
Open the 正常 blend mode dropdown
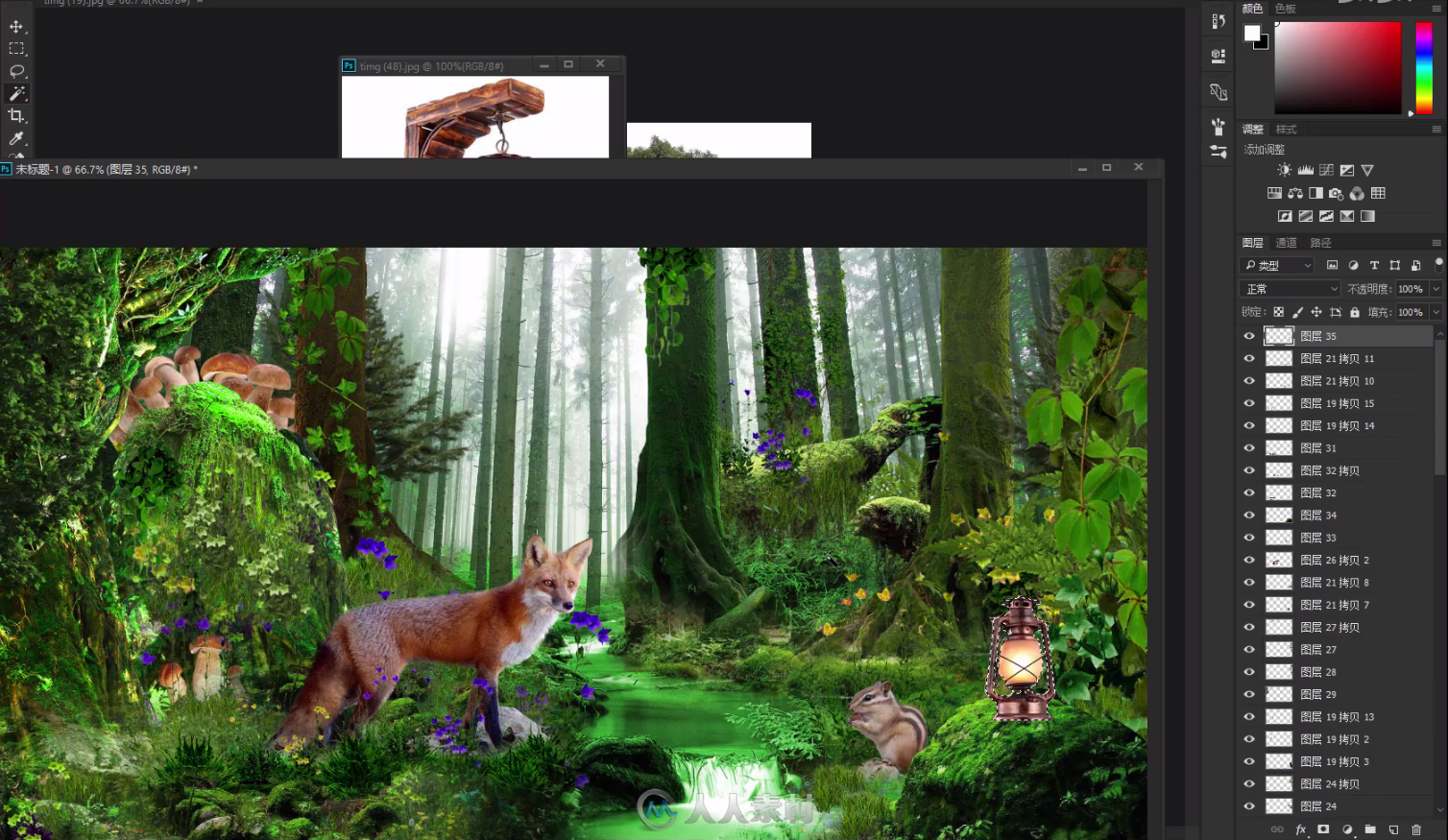point(1290,289)
